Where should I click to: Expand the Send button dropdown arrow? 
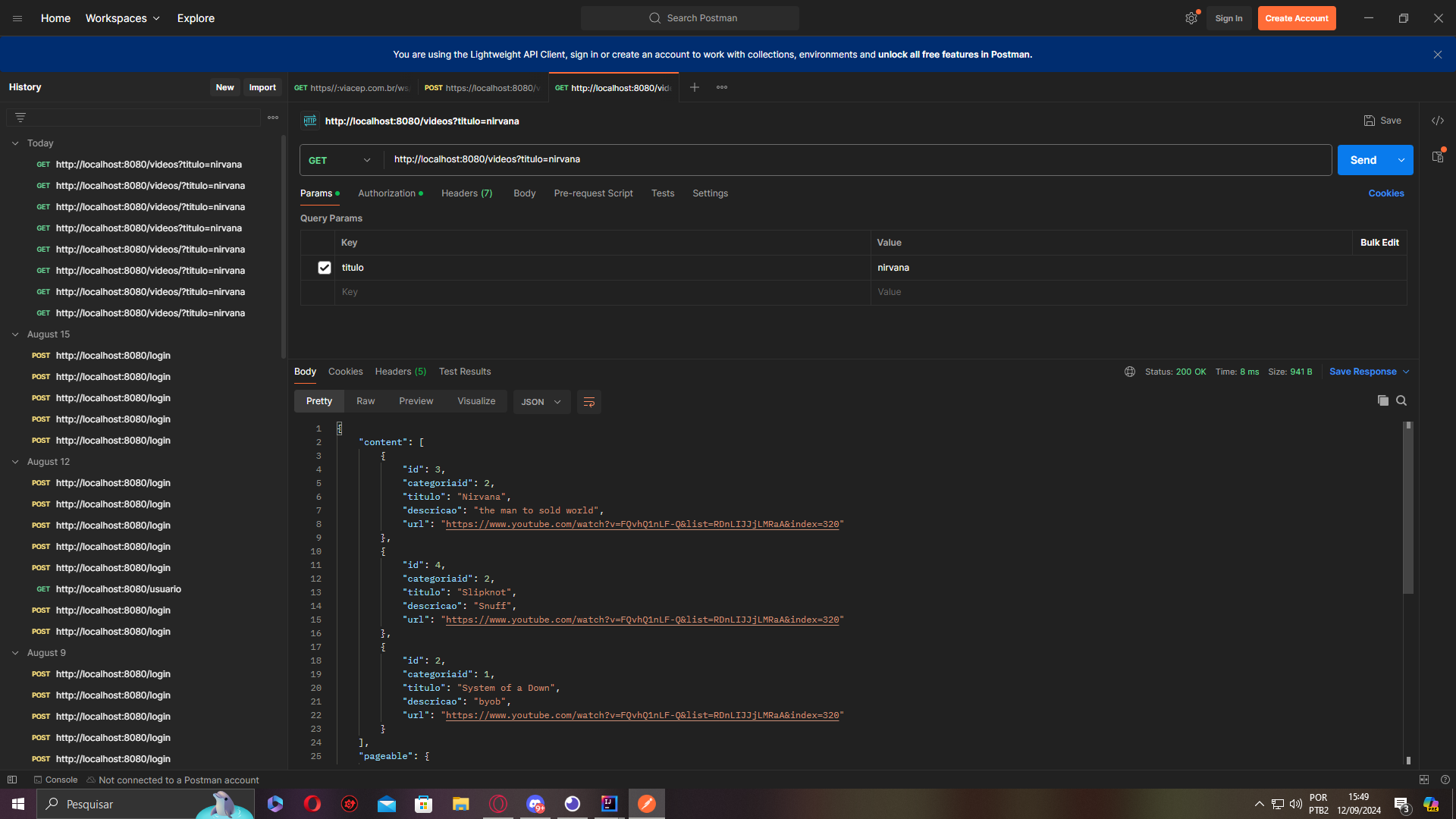point(1401,159)
